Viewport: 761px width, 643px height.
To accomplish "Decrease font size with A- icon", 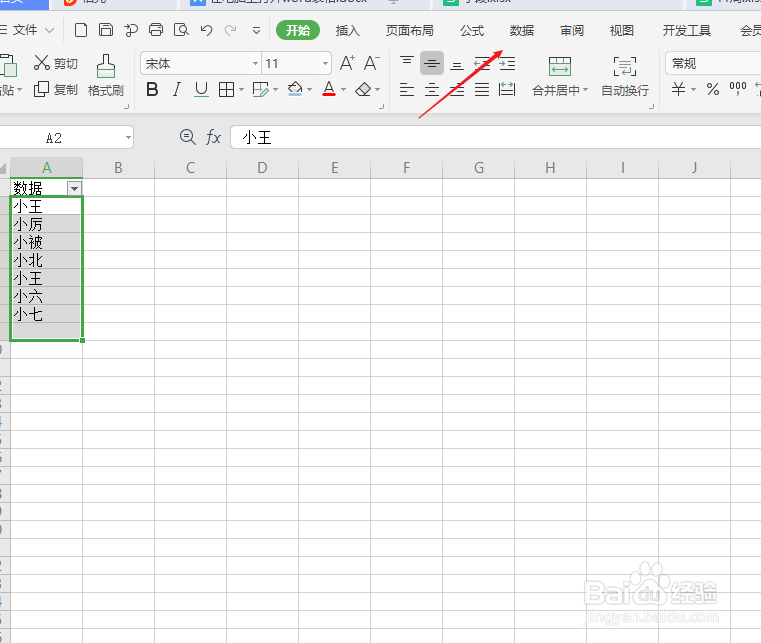I will click(371, 63).
